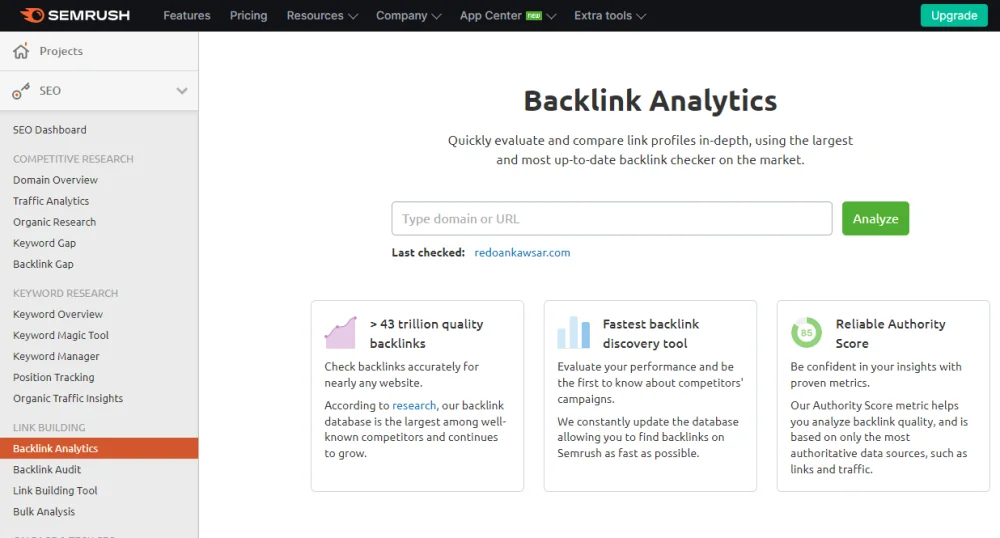Open the Extra tools dropdown
This screenshot has width=1000, height=538.
coord(609,15)
